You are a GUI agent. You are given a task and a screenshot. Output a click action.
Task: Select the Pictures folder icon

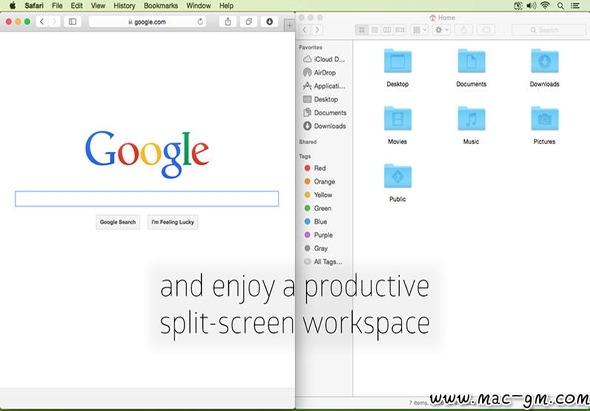click(544, 119)
